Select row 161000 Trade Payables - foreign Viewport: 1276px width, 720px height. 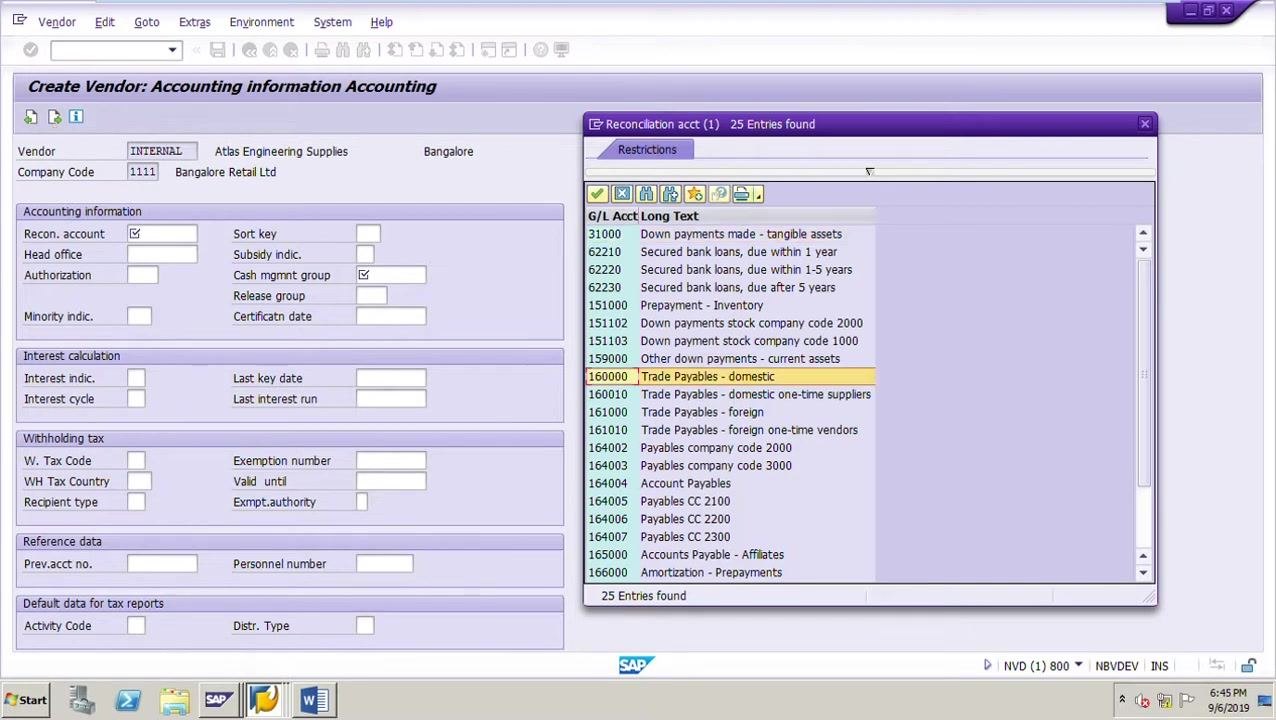pyautogui.click(x=730, y=412)
